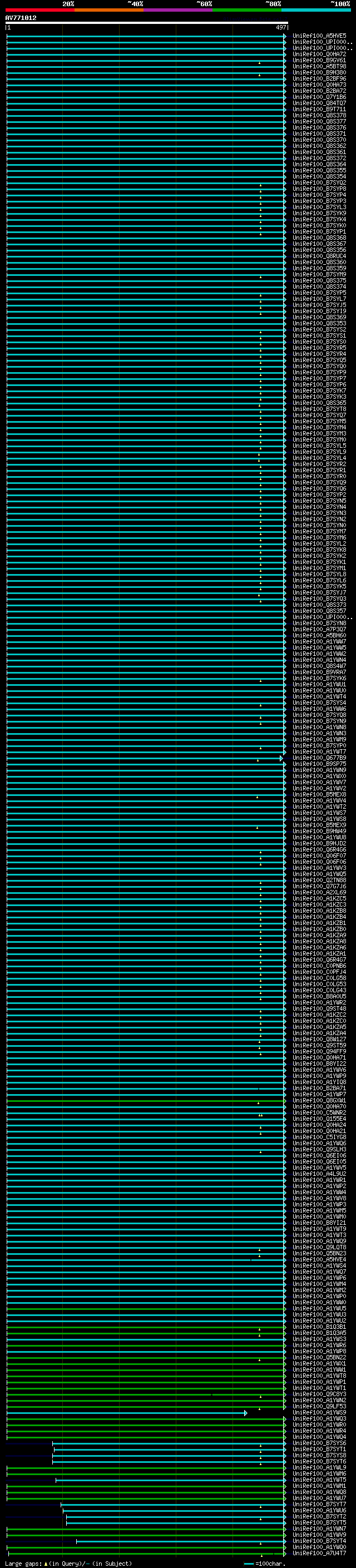
Task: Select hit UniRef100_A5BH60
Action: (x=319, y=635)
